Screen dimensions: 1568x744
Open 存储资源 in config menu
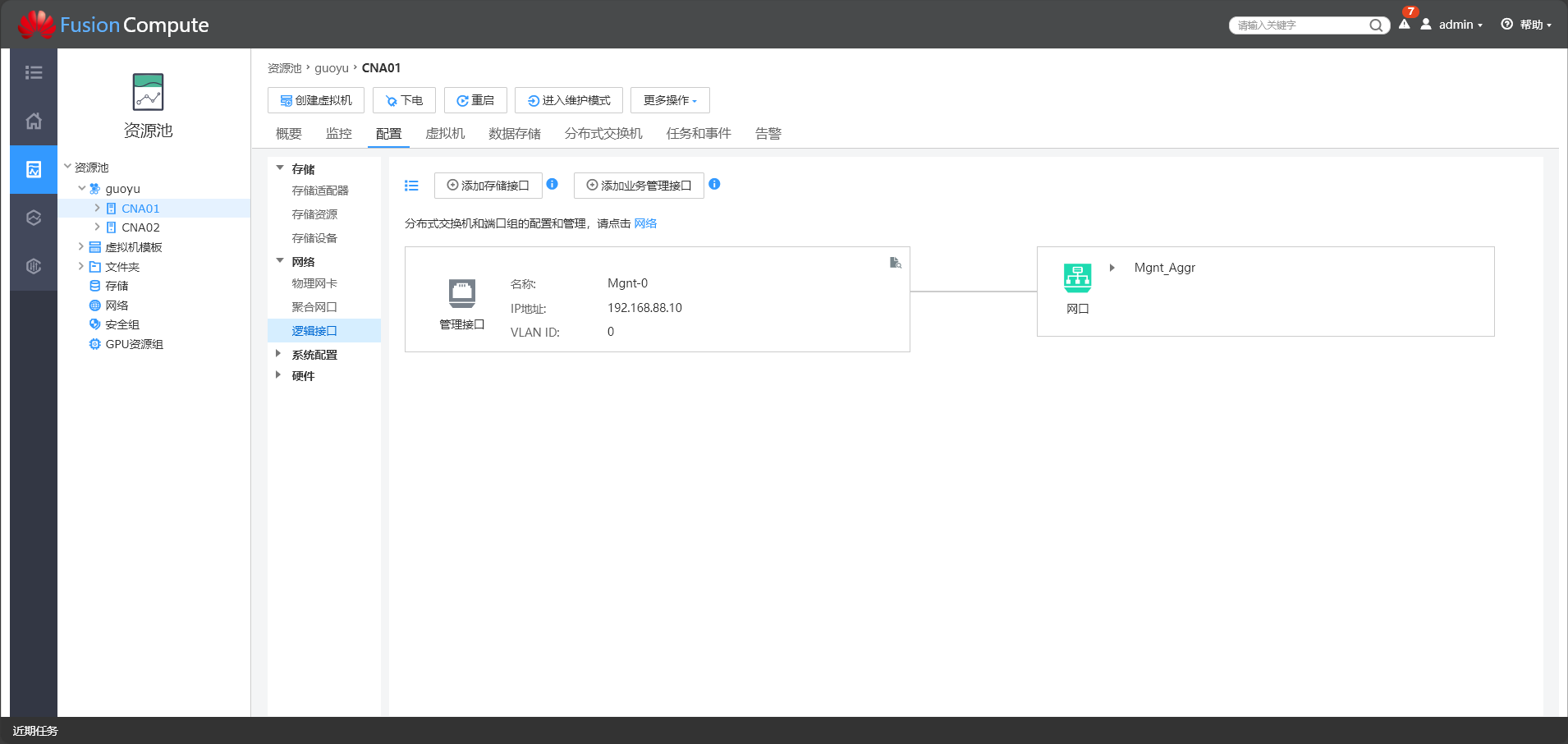click(314, 214)
